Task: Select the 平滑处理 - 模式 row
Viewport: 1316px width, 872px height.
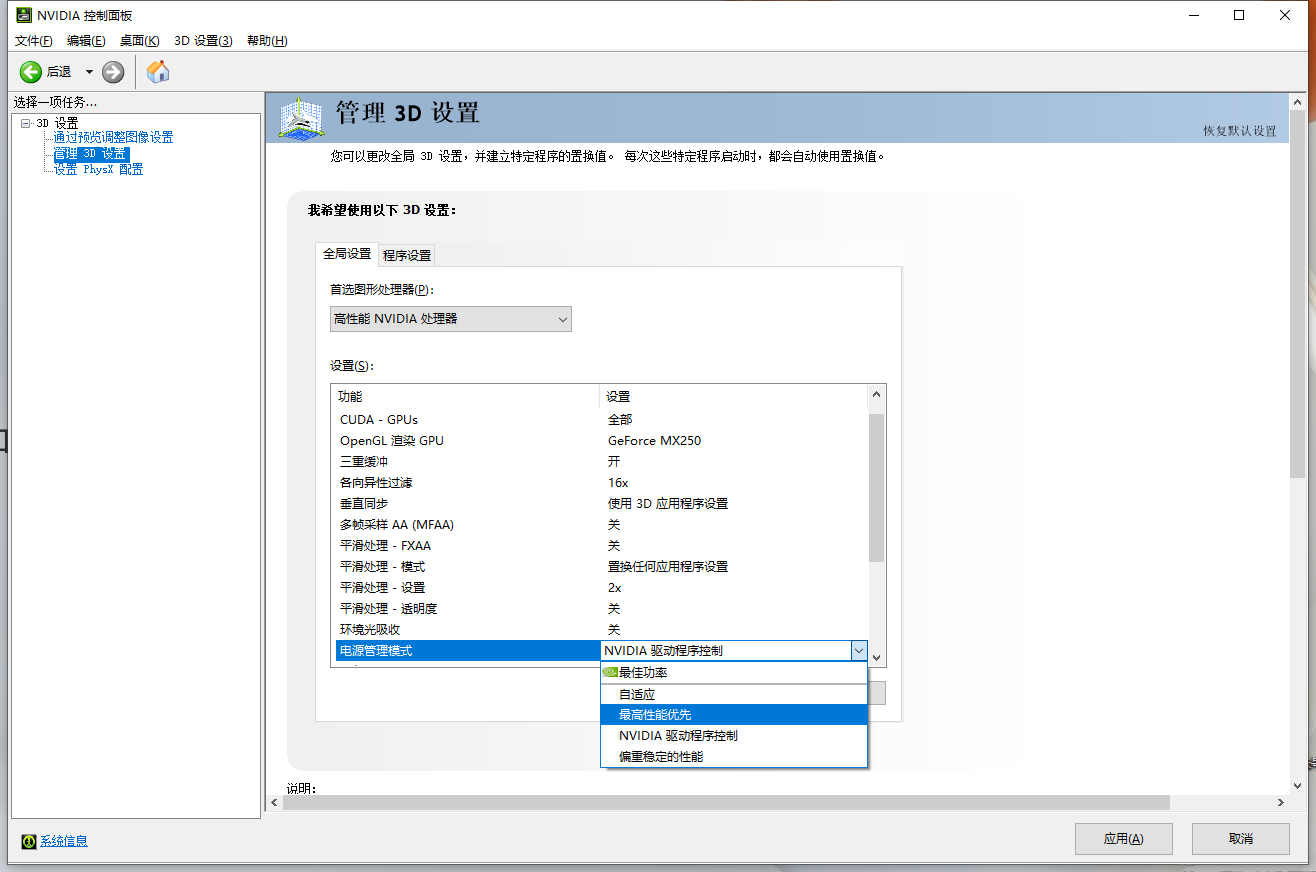Action: 600,567
